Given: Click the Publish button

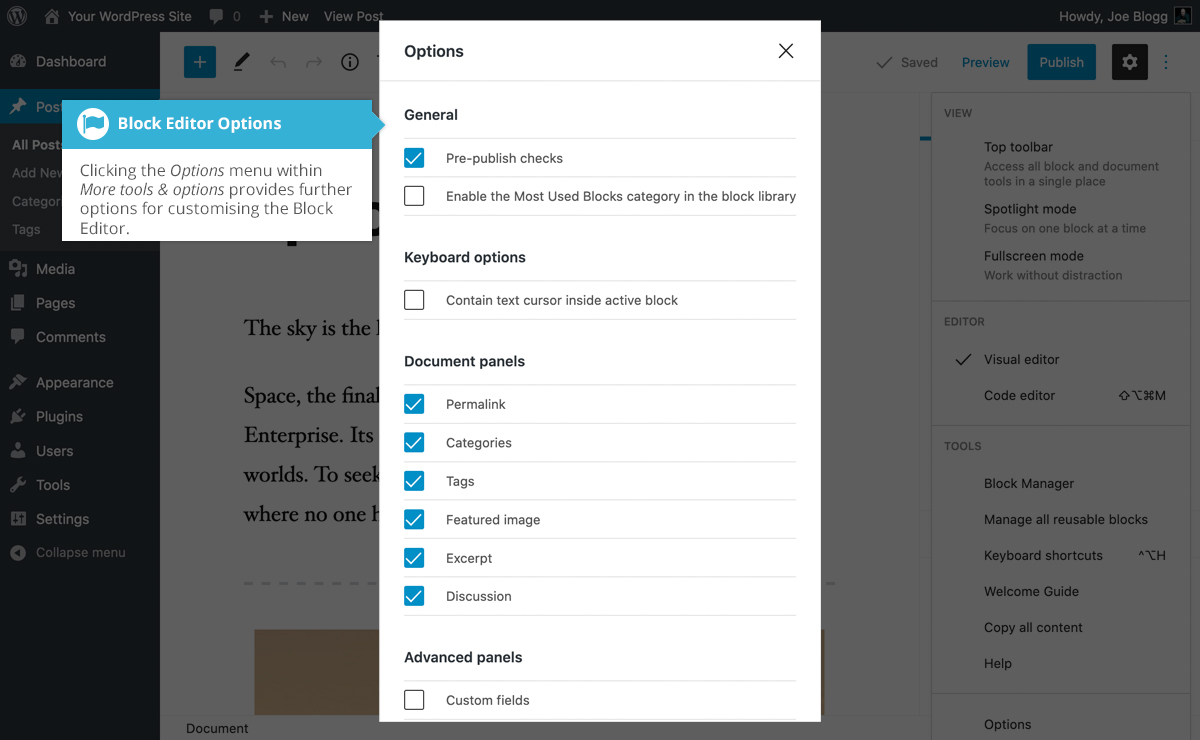Looking at the screenshot, I should click(x=1061, y=62).
